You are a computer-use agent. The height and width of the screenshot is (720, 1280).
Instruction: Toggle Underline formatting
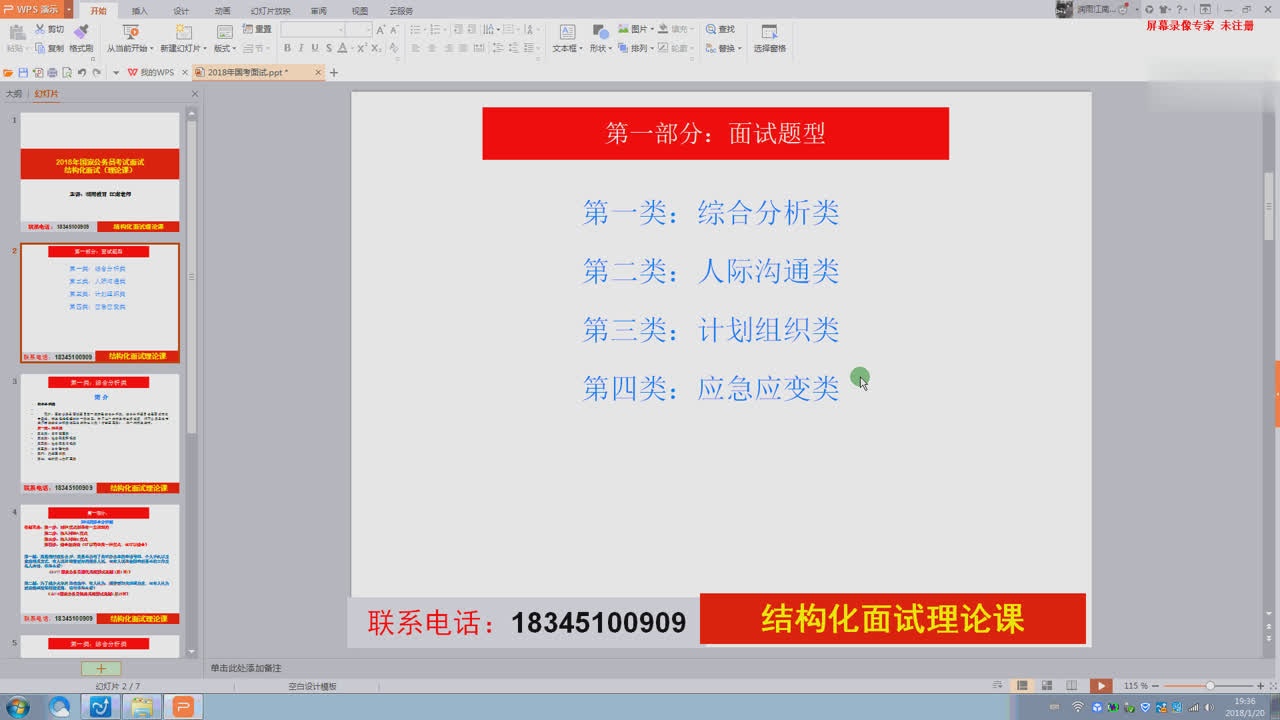[x=315, y=48]
